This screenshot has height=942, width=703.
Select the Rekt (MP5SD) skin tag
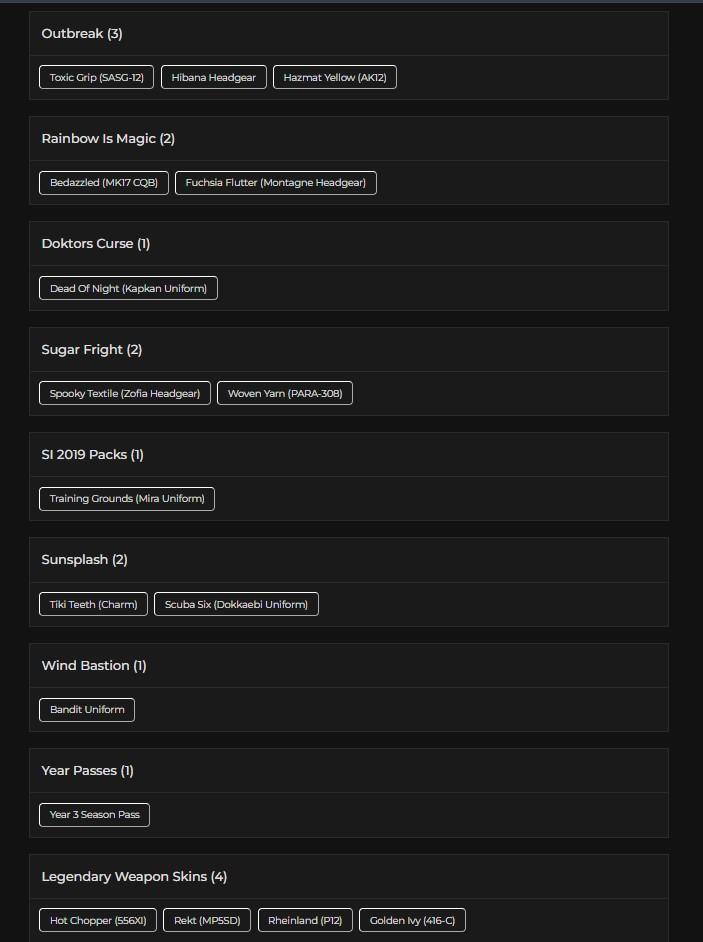pyautogui.click(x=207, y=920)
